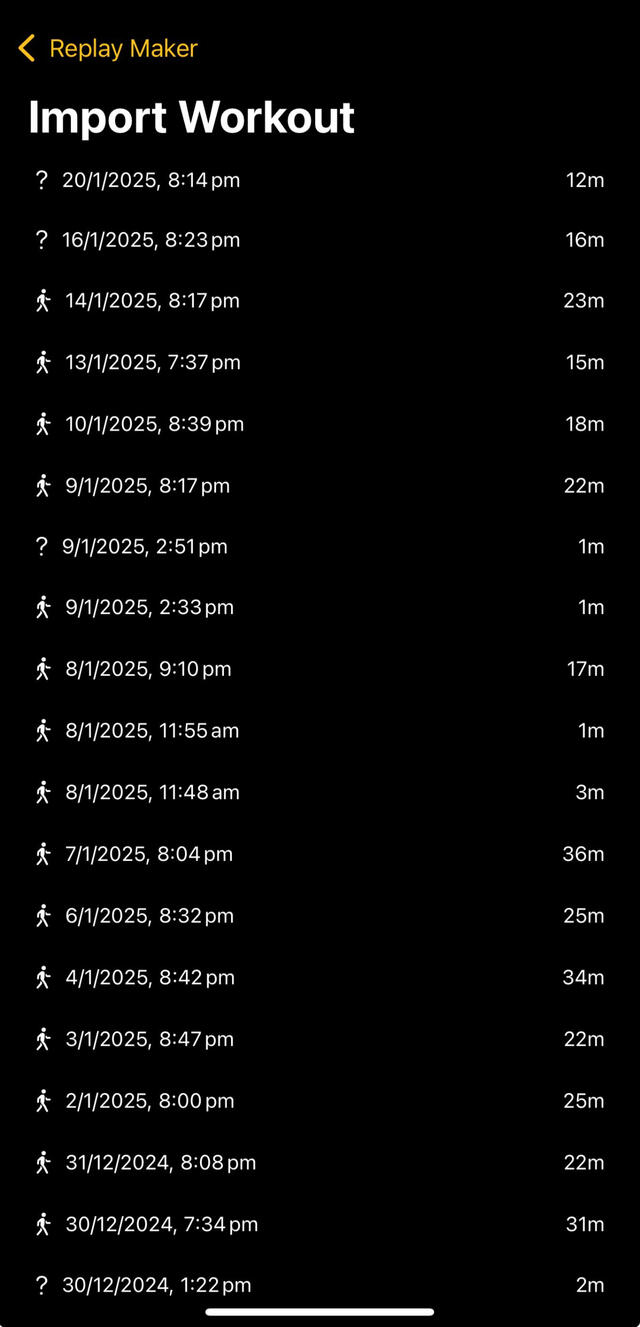Image resolution: width=640 pixels, height=1327 pixels.
Task: Select the question mark icon beside 16/1/2025
Action: coord(41,239)
